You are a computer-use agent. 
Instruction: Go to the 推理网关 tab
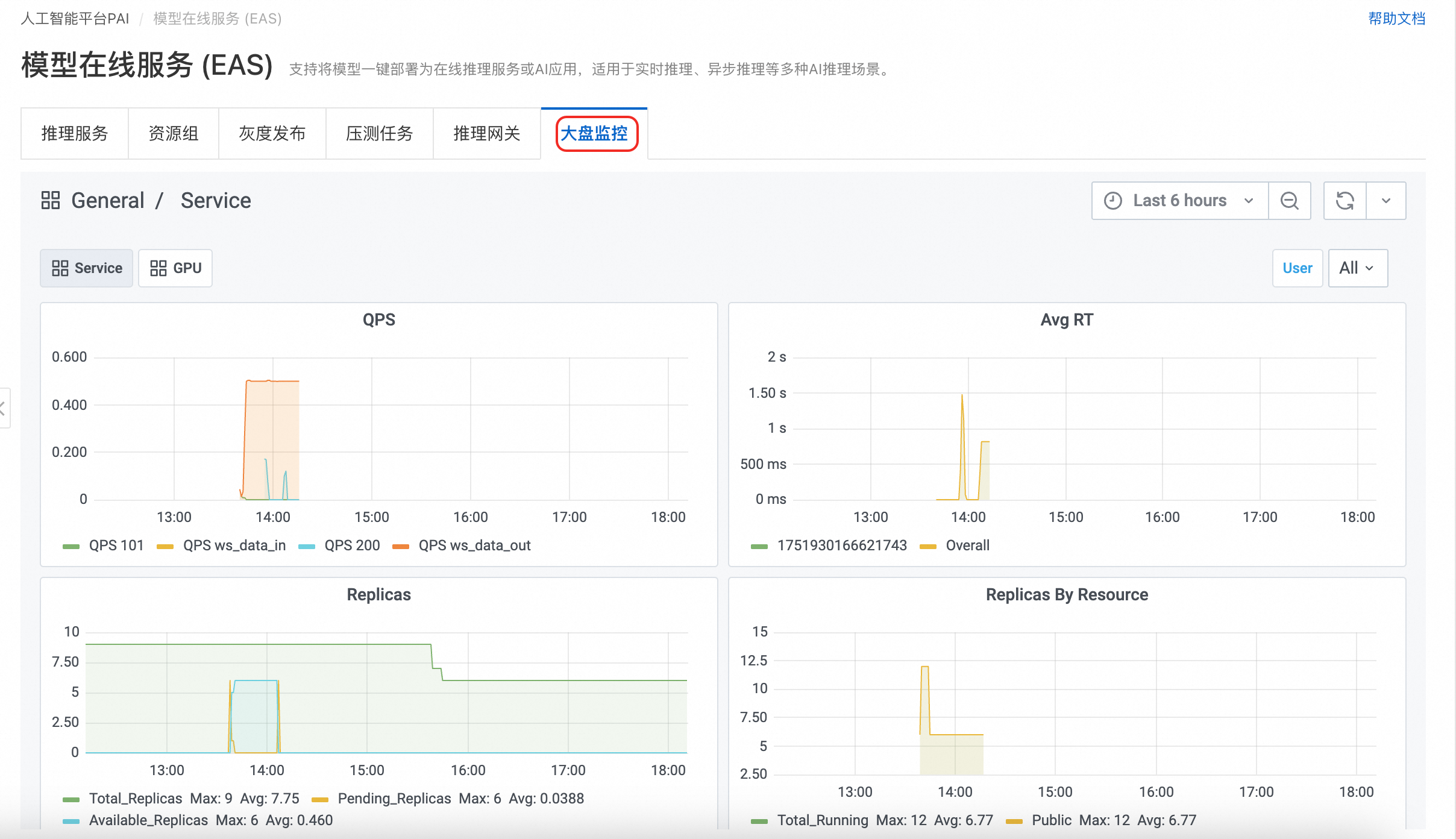pos(487,133)
